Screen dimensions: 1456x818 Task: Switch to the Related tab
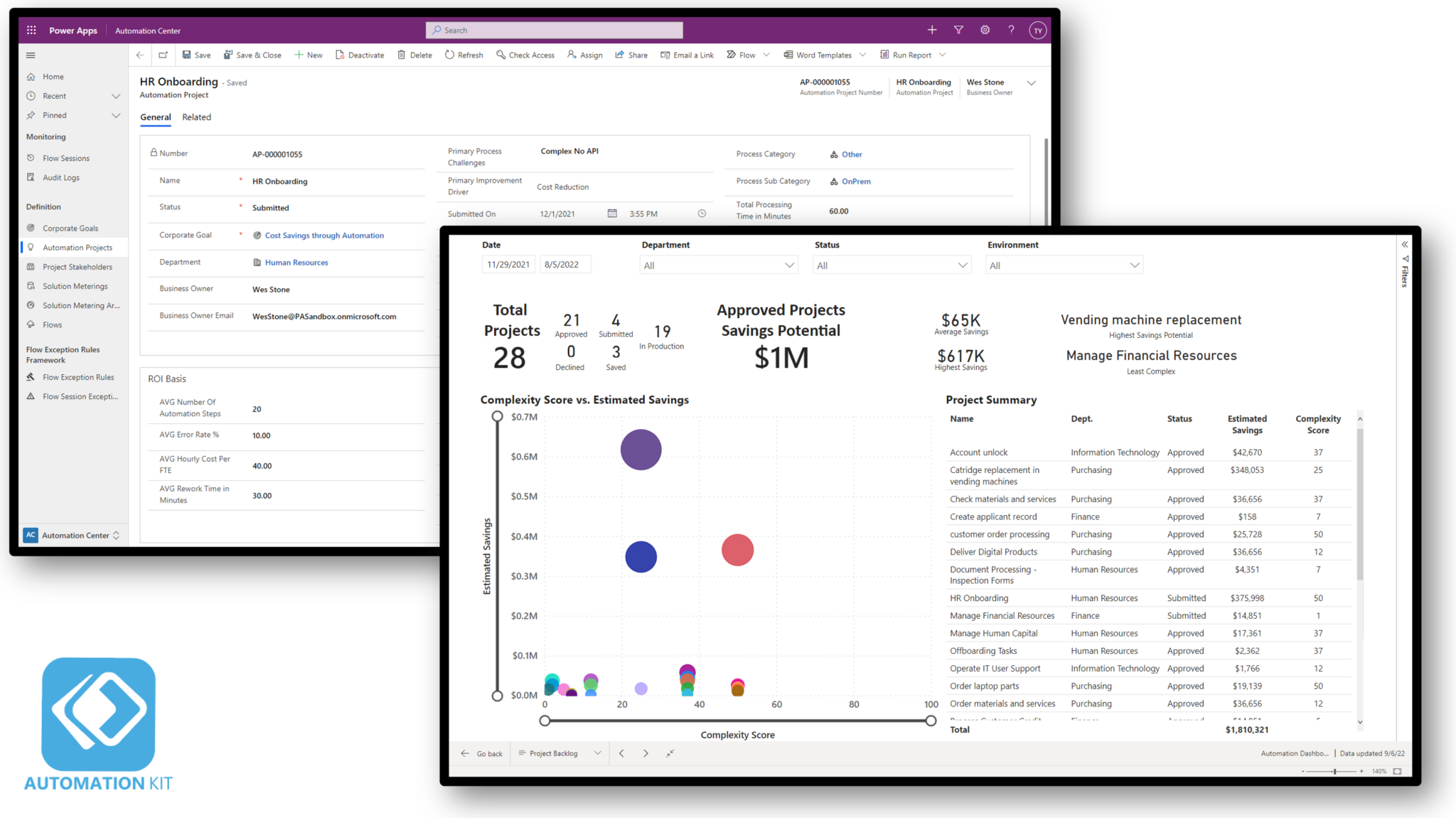(196, 117)
